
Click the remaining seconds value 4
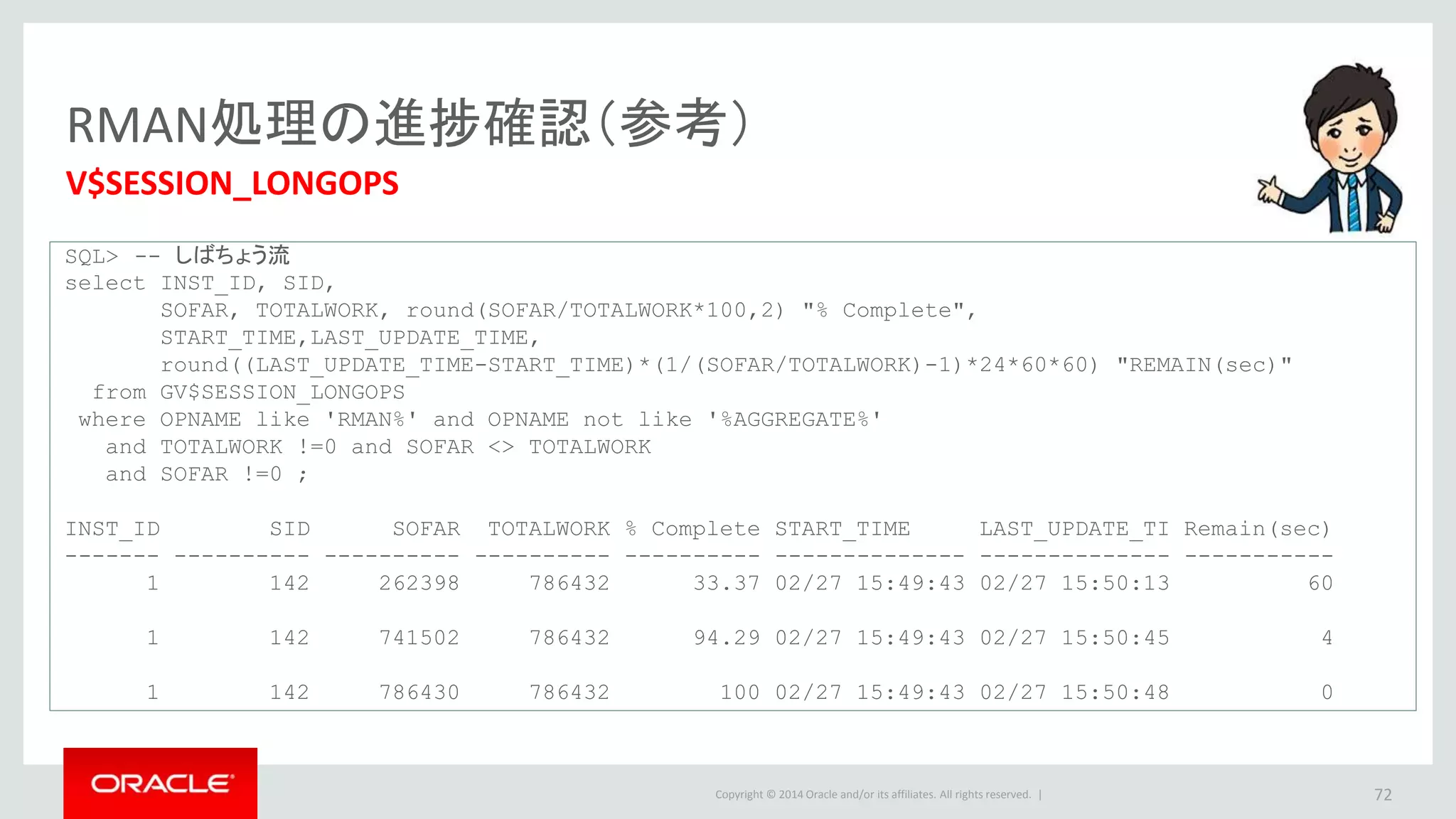[x=1327, y=638]
